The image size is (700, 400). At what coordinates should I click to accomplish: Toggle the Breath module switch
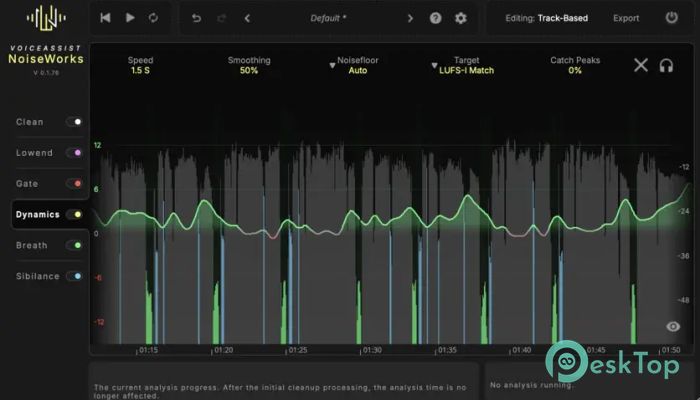pos(75,245)
